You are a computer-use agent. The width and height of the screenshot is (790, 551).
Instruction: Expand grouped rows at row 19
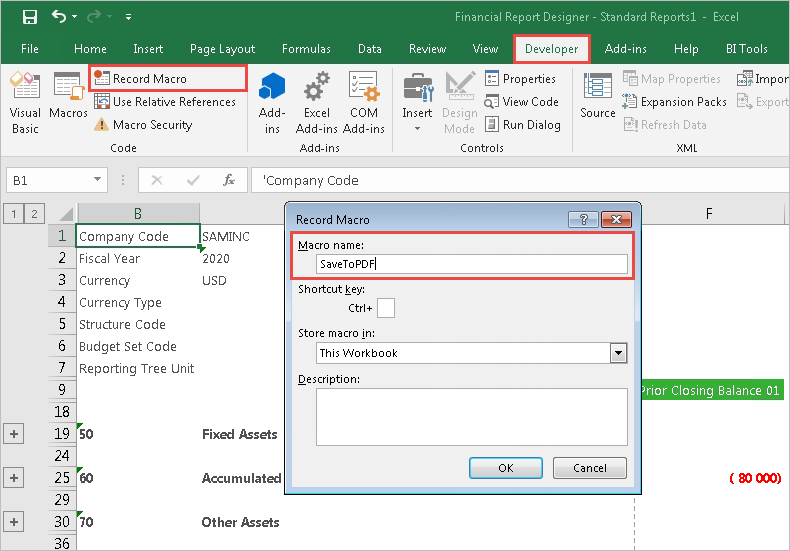click(x=14, y=434)
